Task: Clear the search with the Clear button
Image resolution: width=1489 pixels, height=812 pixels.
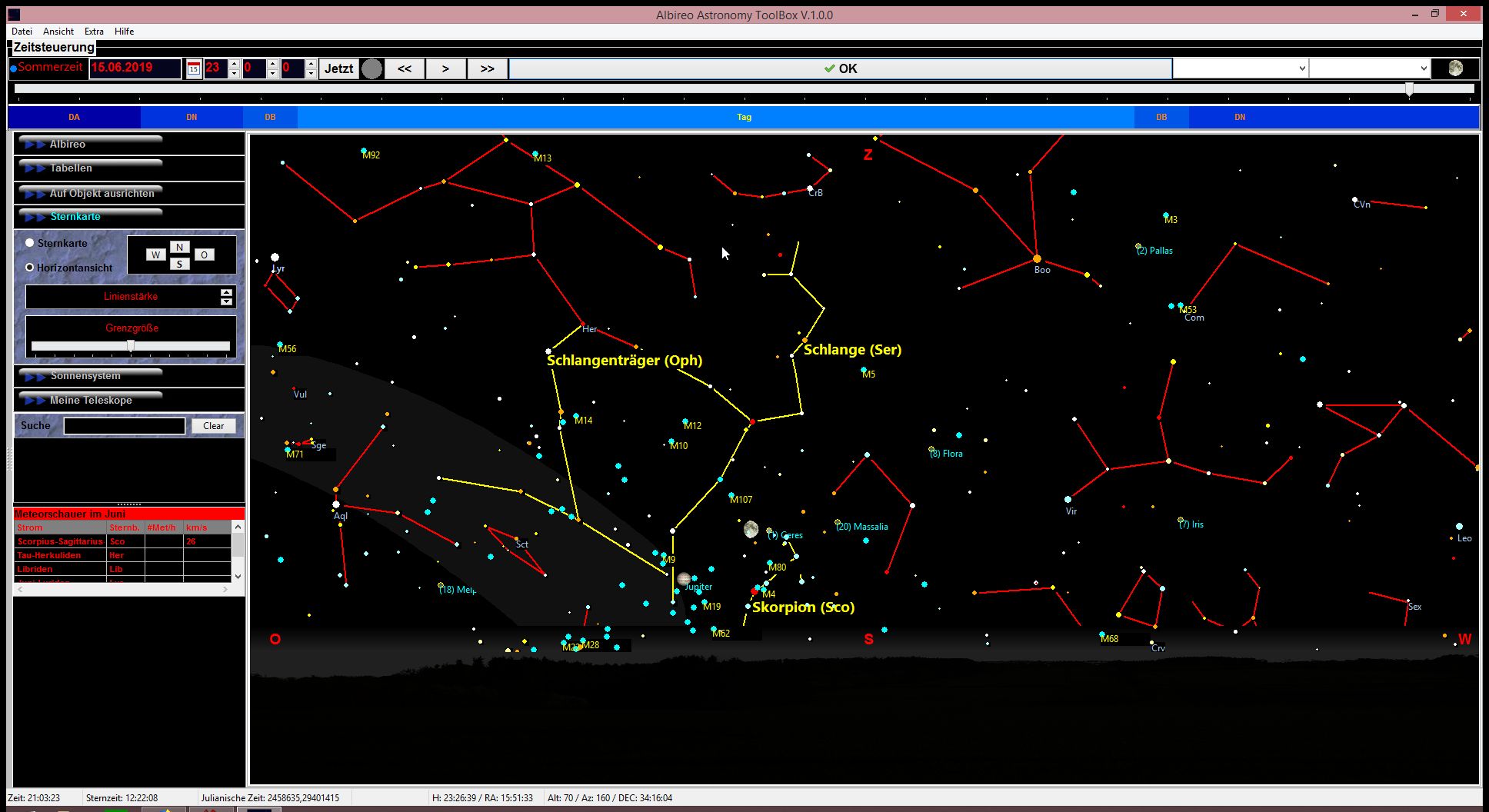Action: click(x=213, y=426)
